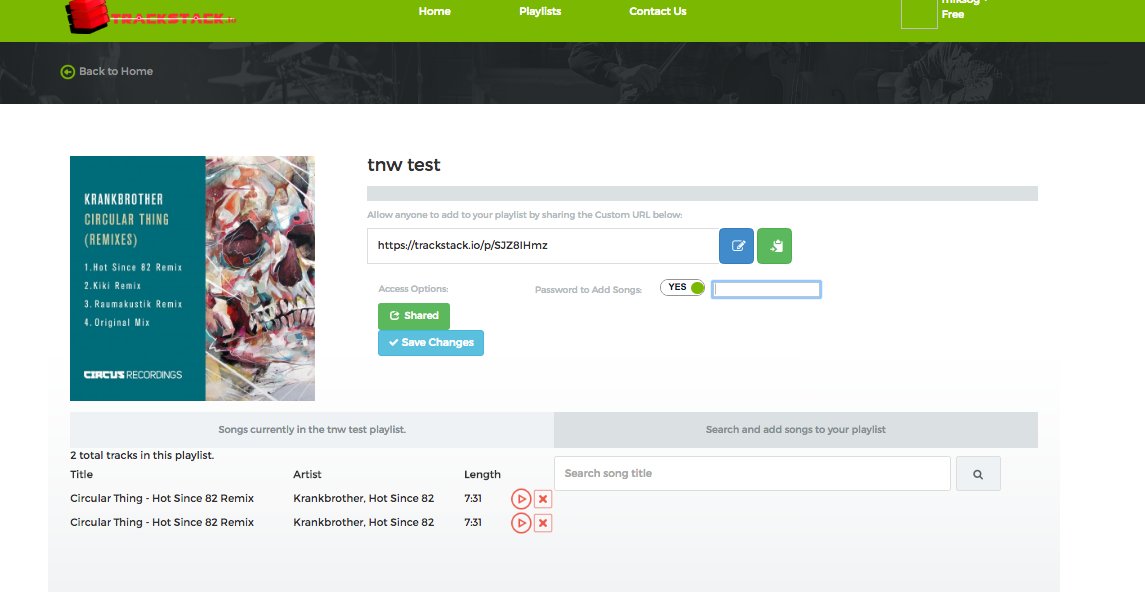Click the Search song title field
Screen dimensions: 1145x592
pos(751,472)
